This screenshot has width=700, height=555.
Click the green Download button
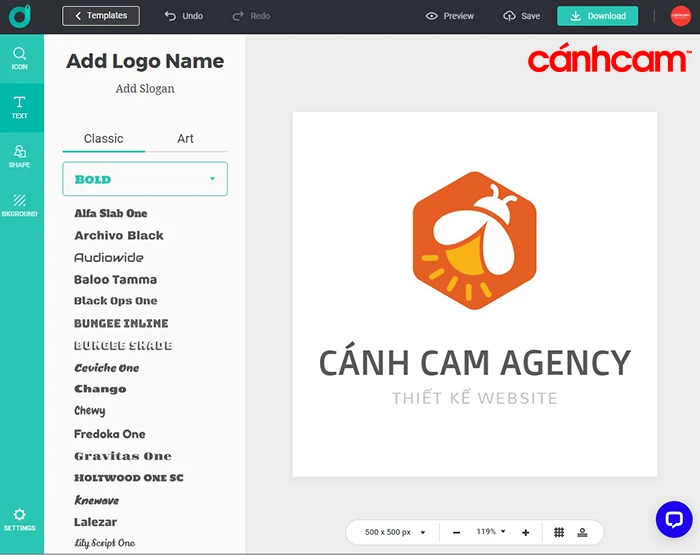pyautogui.click(x=597, y=16)
